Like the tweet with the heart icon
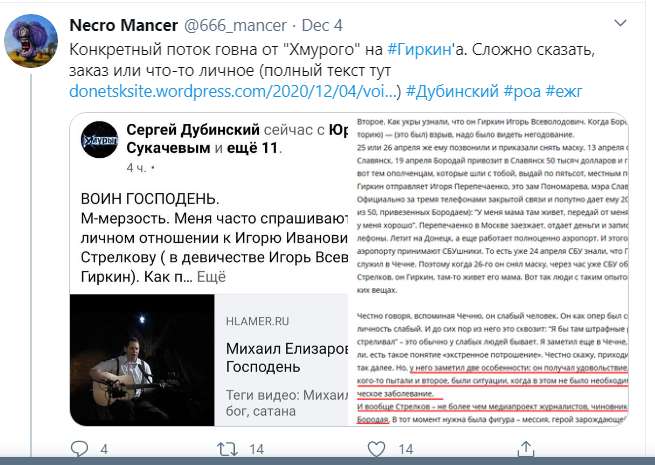655x465 pixels. pos(376,449)
